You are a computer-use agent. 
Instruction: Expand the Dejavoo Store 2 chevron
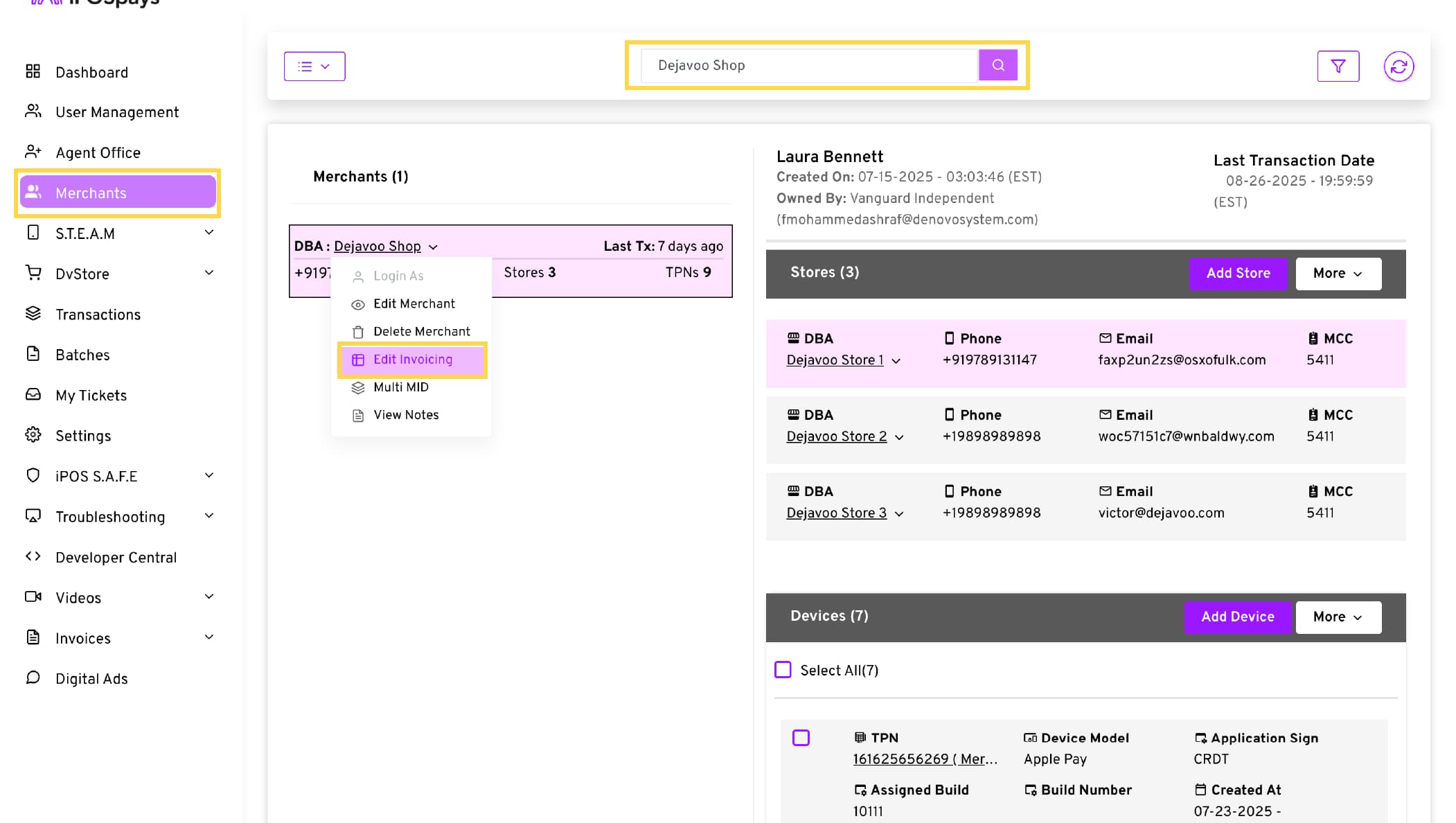coord(899,437)
